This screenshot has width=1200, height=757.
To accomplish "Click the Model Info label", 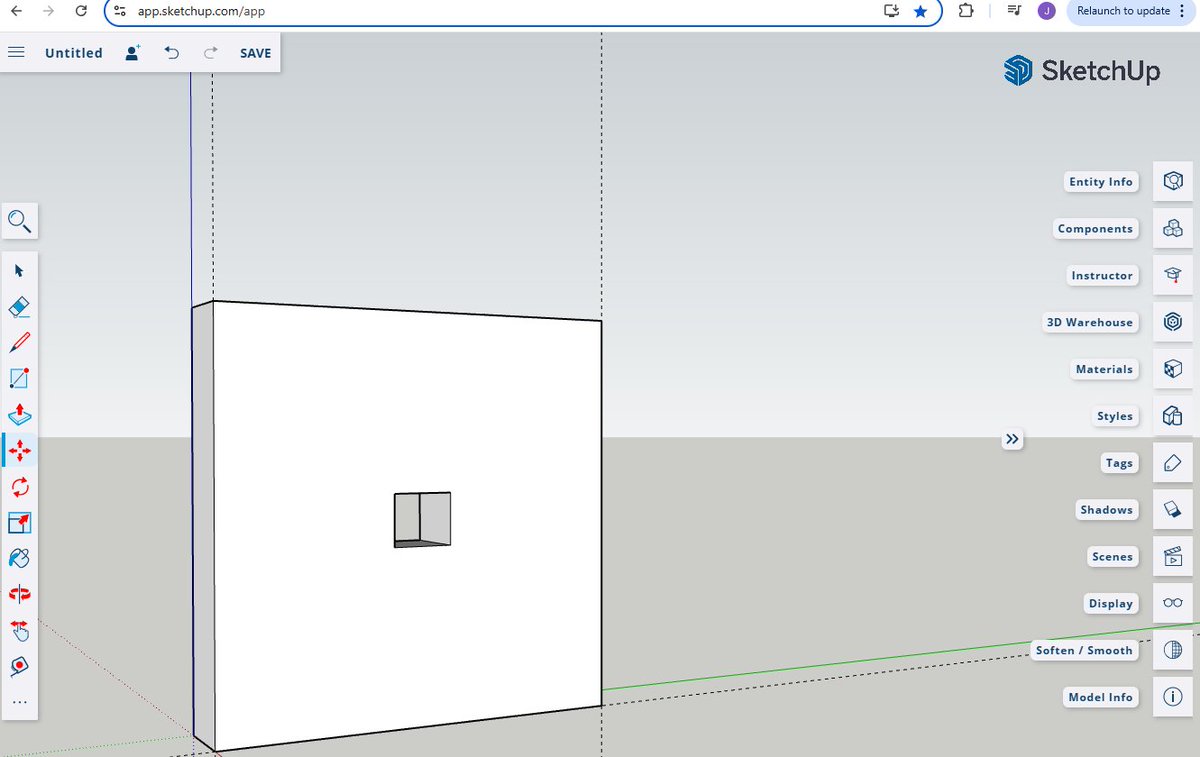I will [x=1100, y=697].
